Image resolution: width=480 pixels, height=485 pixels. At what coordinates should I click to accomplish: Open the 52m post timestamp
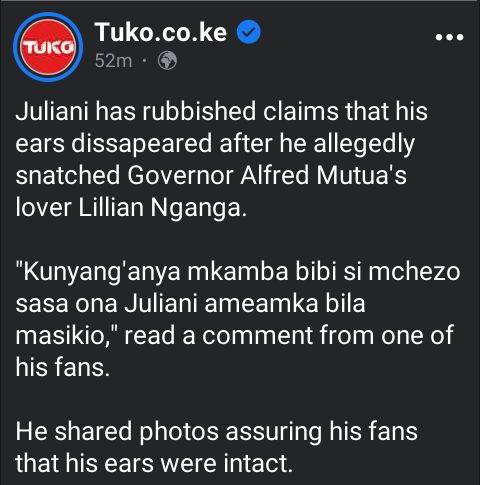coord(113,61)
